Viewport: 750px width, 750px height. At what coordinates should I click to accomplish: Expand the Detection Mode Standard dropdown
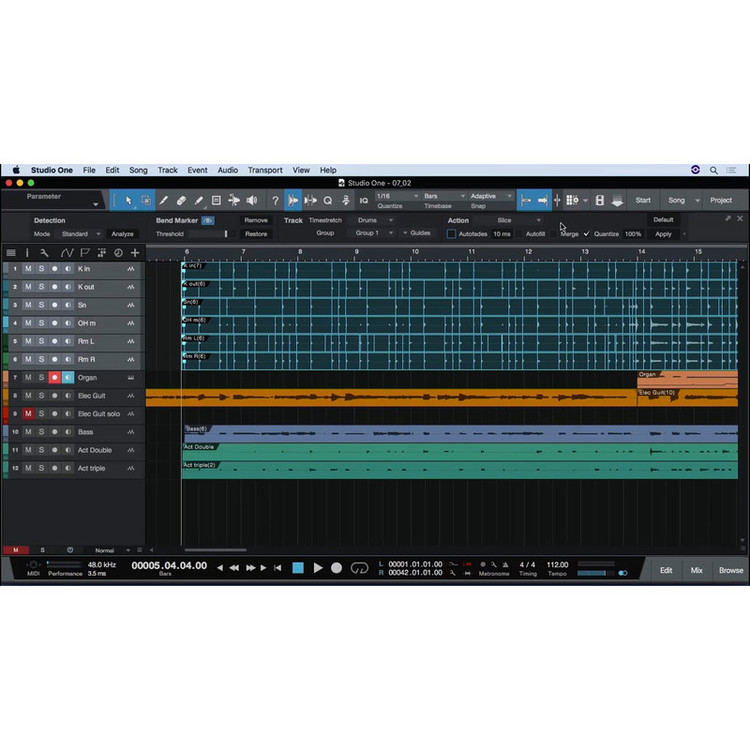[x=80, y=234]
